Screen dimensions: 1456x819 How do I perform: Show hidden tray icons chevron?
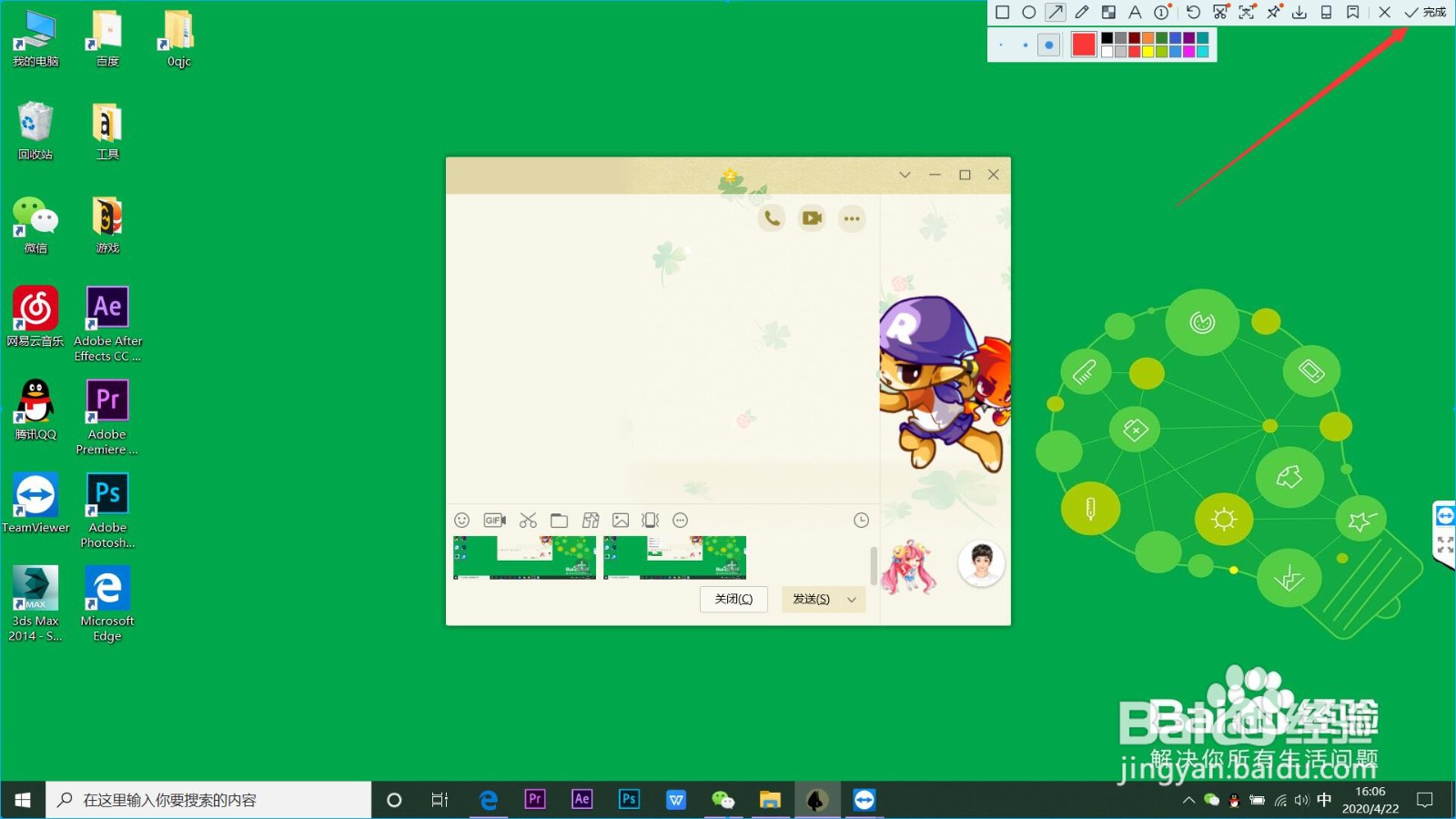[1188, 801]
